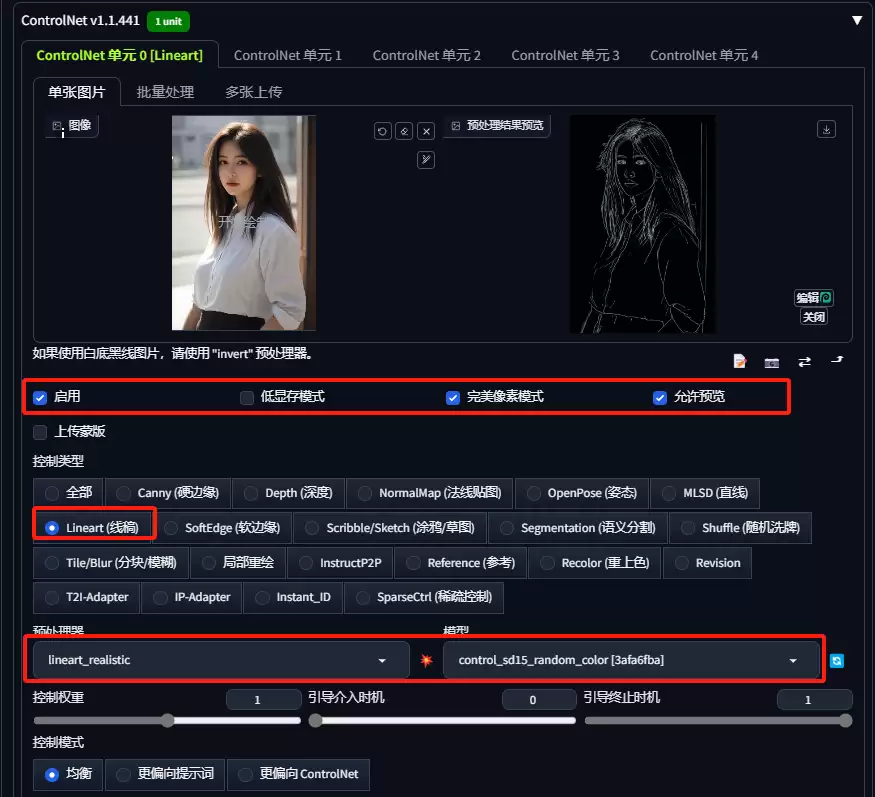Select the Canny (硬边缘) control type
Image resolution: width=875 pixels, height=797 pixels.
point(167,493)
